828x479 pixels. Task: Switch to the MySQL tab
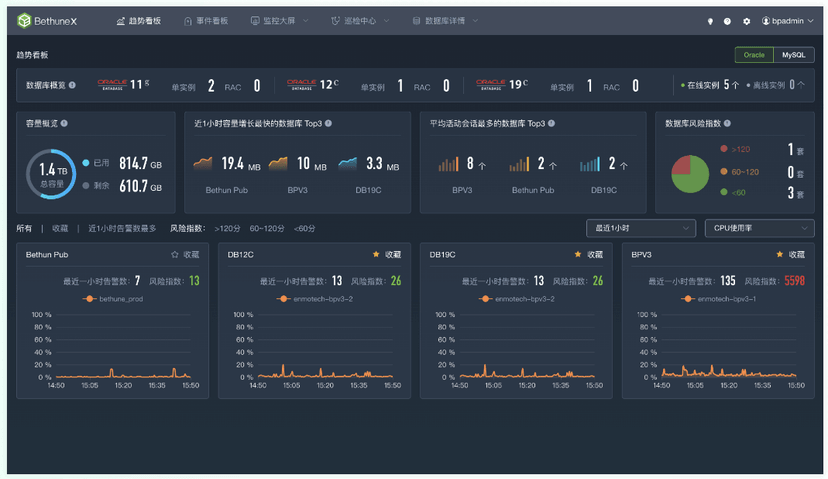[x=794, y=55]
